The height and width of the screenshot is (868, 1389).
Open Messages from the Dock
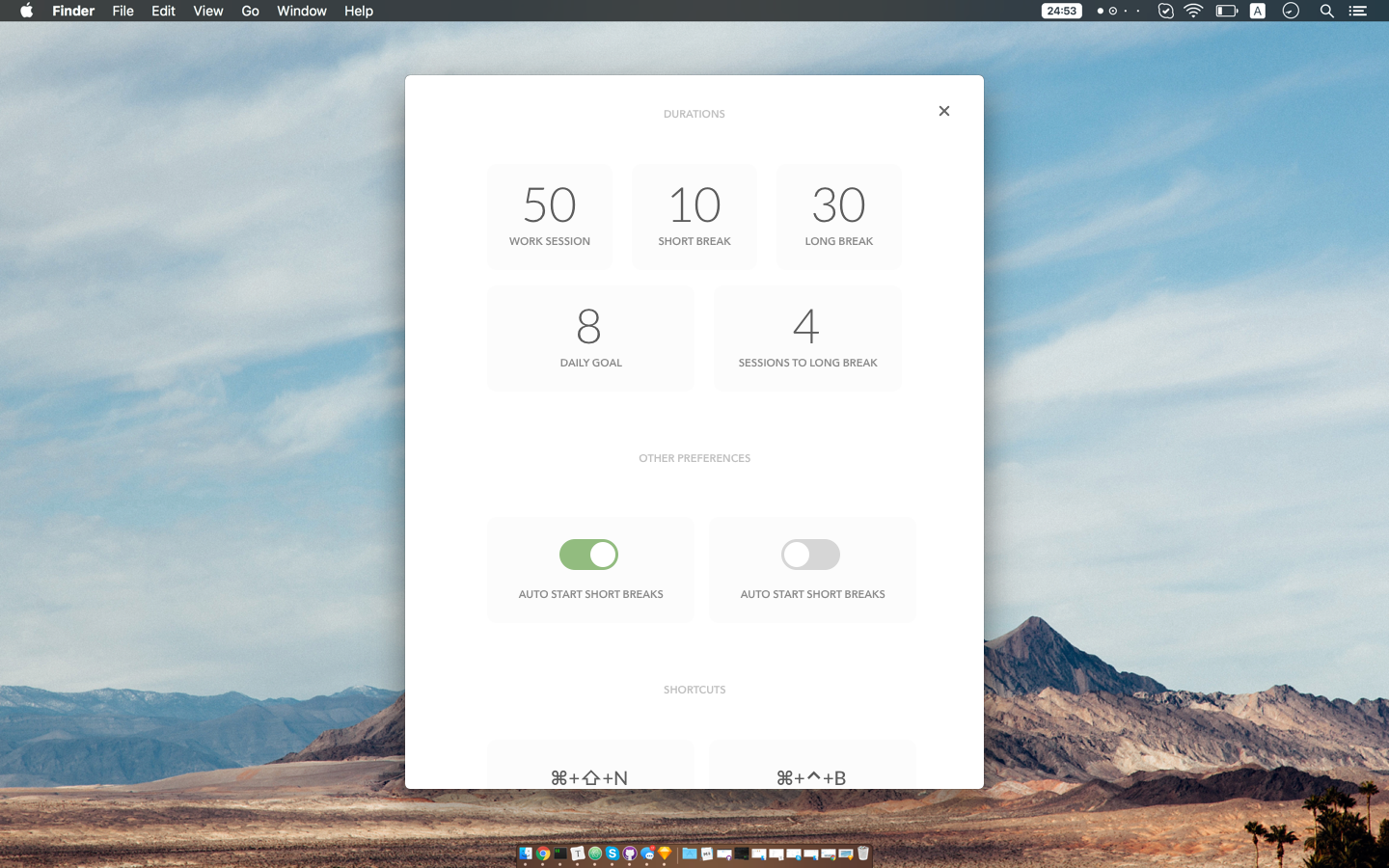647,854
